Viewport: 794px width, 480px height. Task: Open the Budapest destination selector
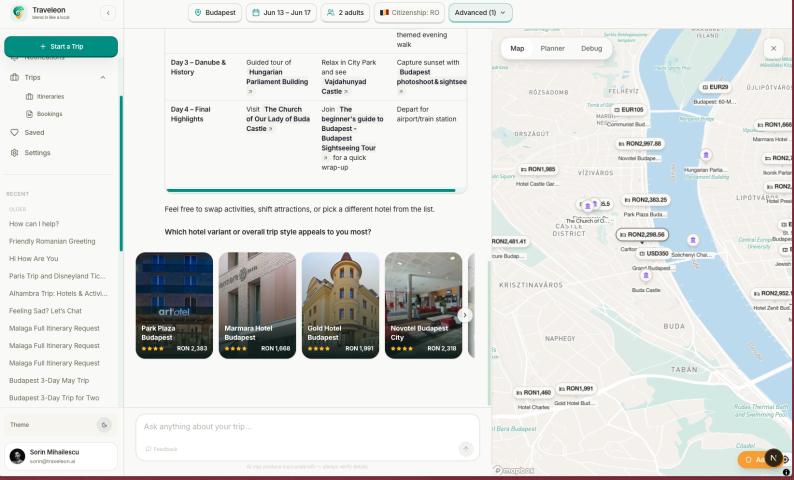point(215,13)
